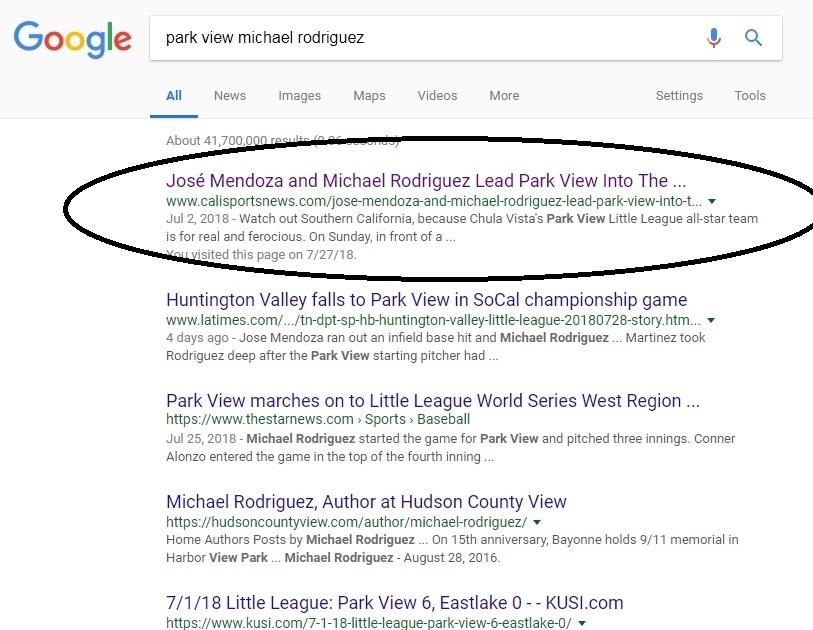
Task: Expand dropdown arrow beside hudsoncountyview.com URL
Action: [537, 522]
